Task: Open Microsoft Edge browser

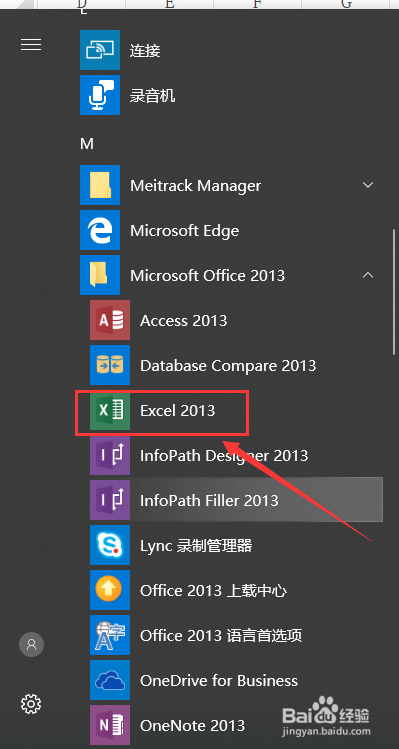Action: pos(231,230)
